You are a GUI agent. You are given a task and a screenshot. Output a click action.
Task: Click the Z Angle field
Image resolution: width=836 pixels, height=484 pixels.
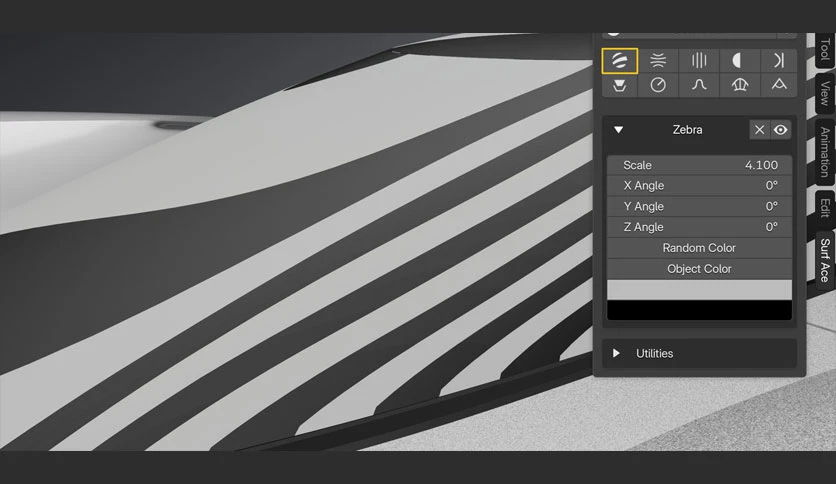(699, 227)
